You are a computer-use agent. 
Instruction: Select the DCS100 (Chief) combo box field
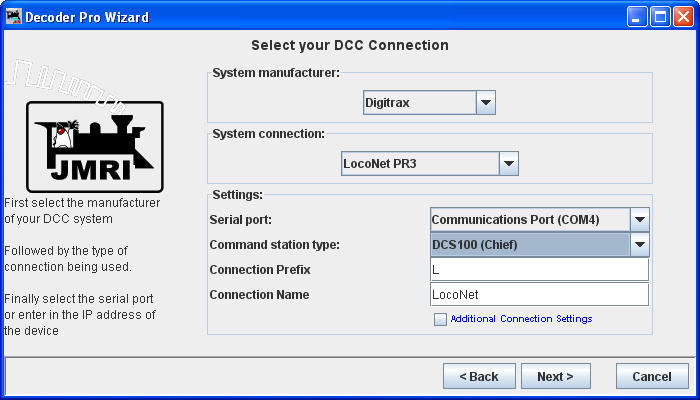pyautogui.click(x=529, y=244)
